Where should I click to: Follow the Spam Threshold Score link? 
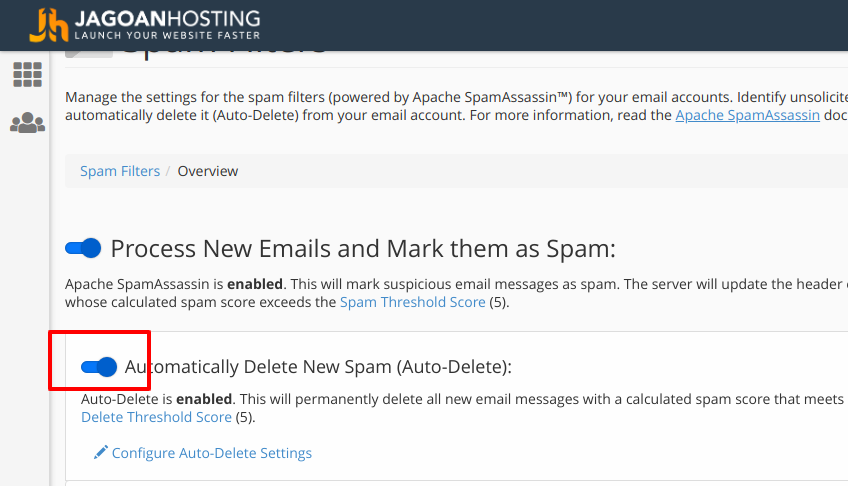click(x=412, y=302)
